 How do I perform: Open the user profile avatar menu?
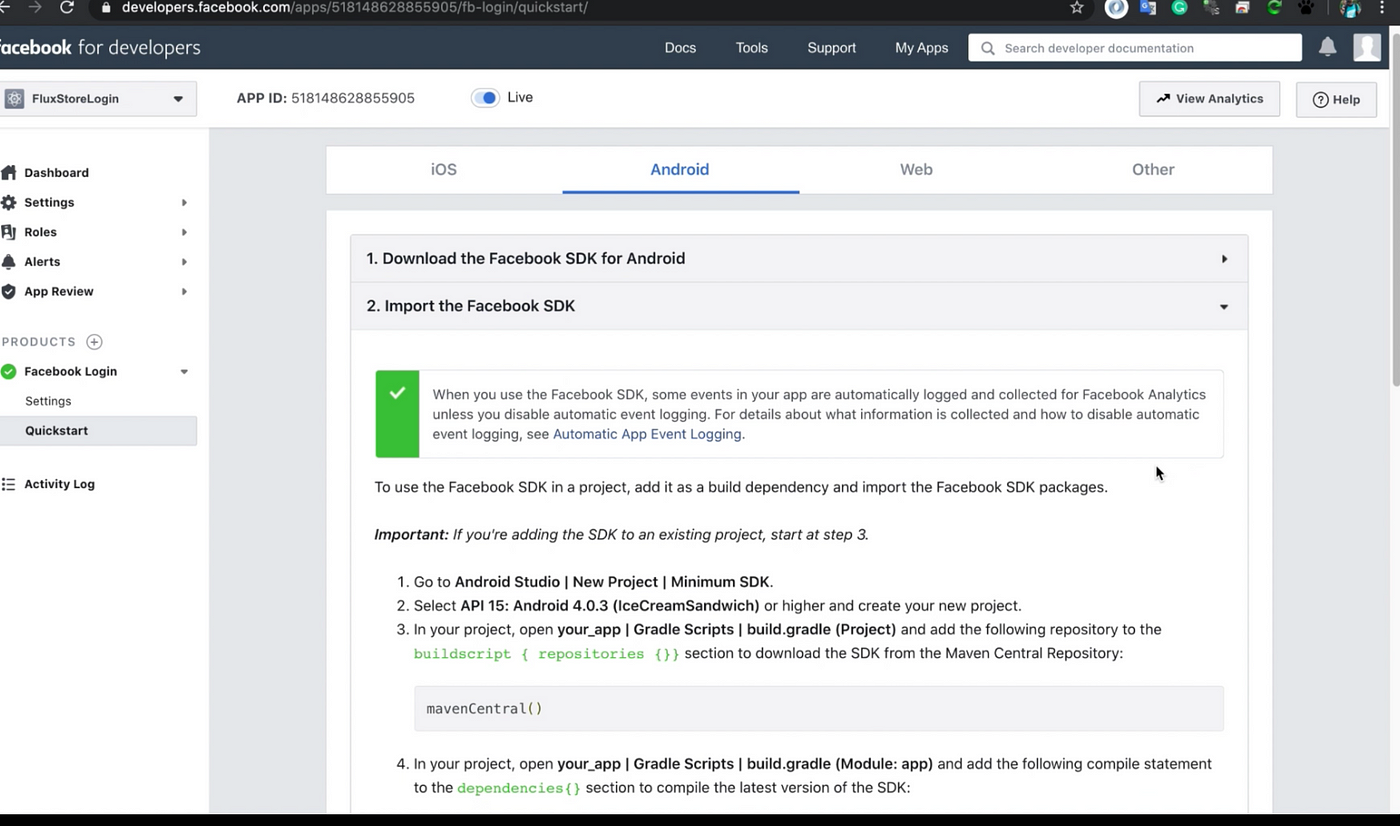pos(1366,47)
